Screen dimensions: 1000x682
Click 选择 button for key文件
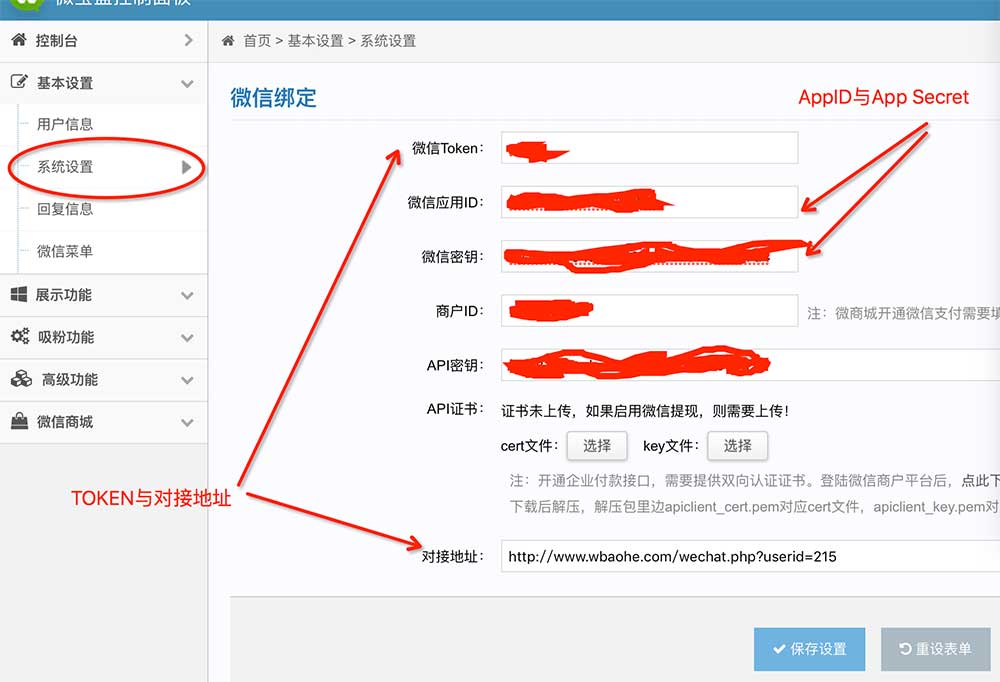click(x=737, y=445)
